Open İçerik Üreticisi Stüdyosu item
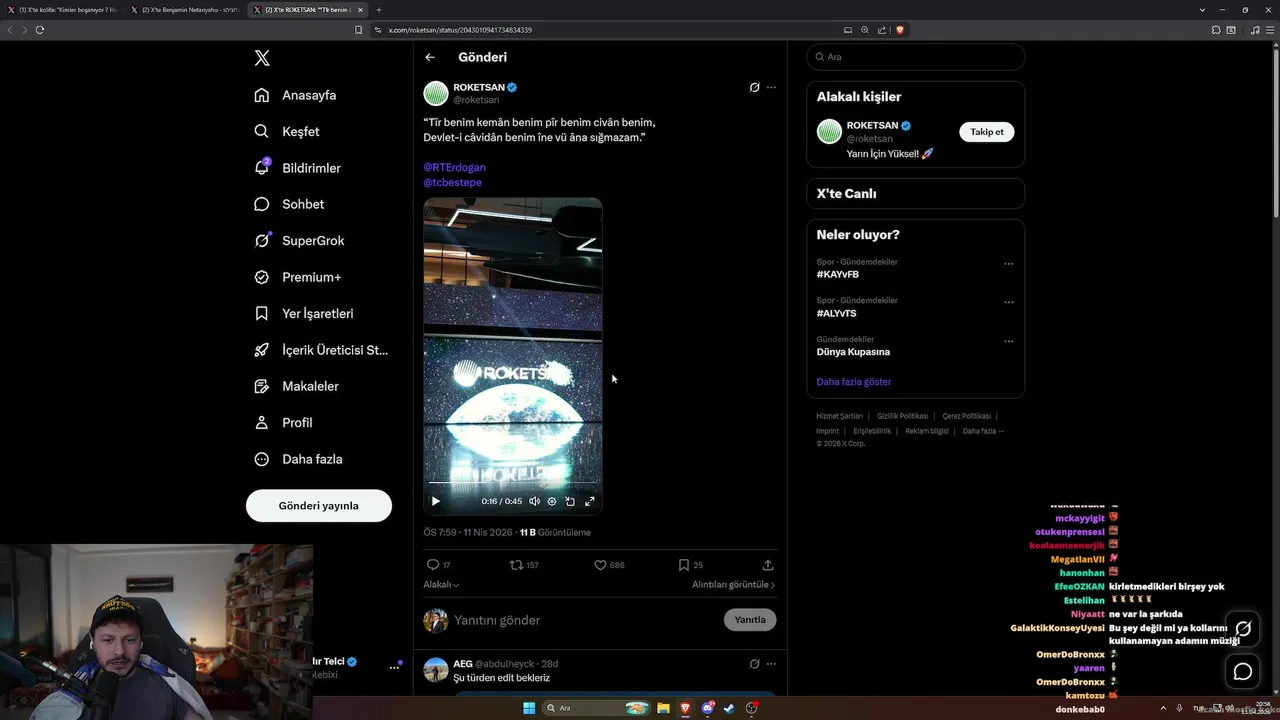This screenshot has width=1280, height=720. tap(321, 350)
